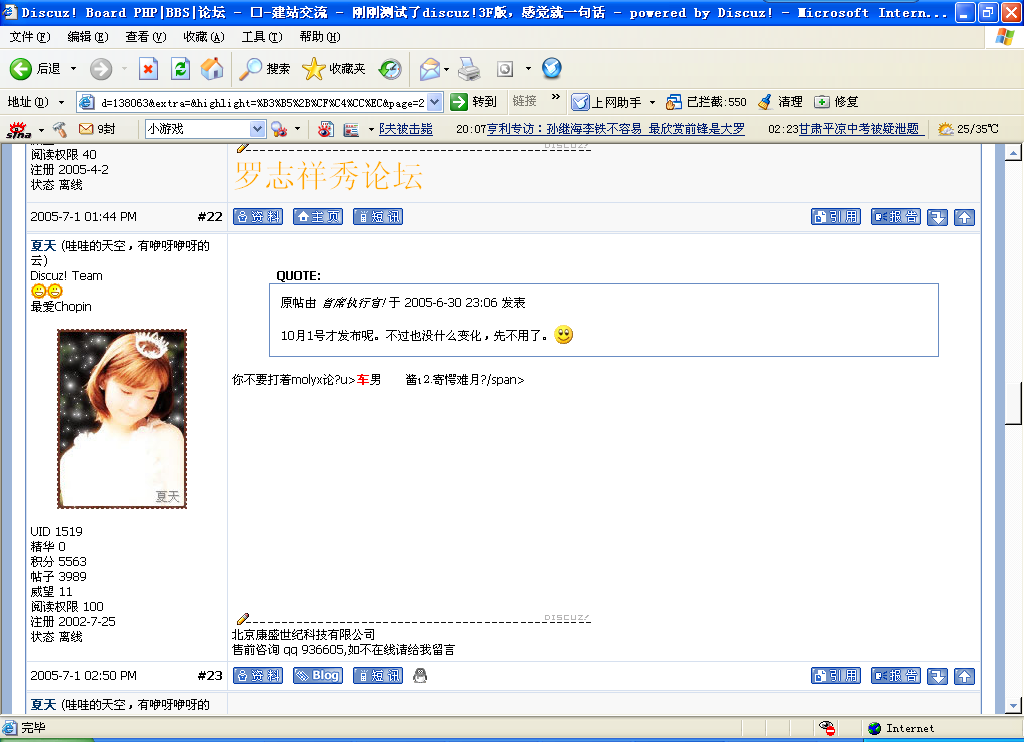Stop page loading with red X icon
The height and width of the screenshot is (742, 1024).
148,69
